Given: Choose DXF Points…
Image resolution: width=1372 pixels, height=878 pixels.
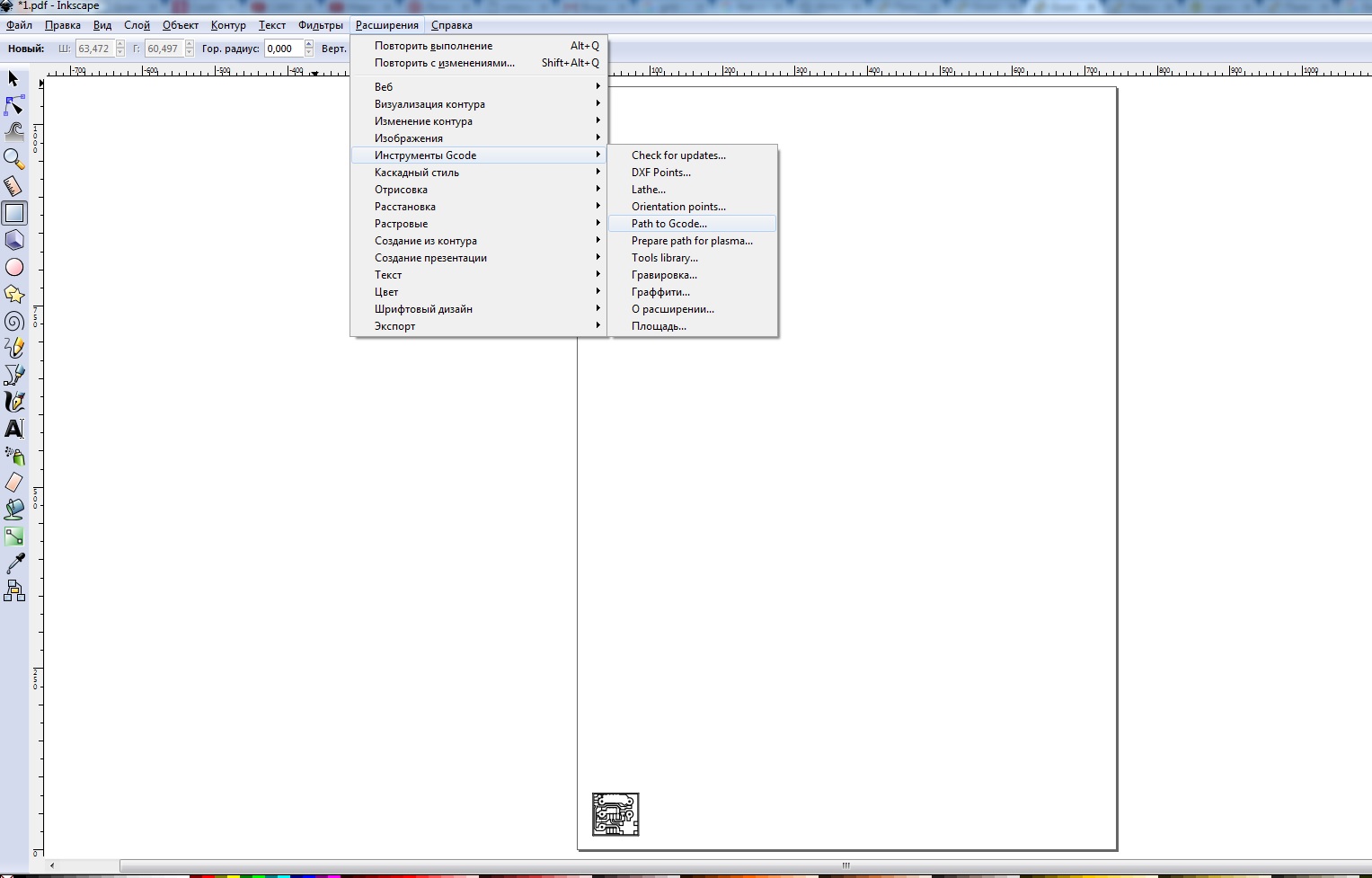Looking at the screenshot, I should (x=693, y=173).
